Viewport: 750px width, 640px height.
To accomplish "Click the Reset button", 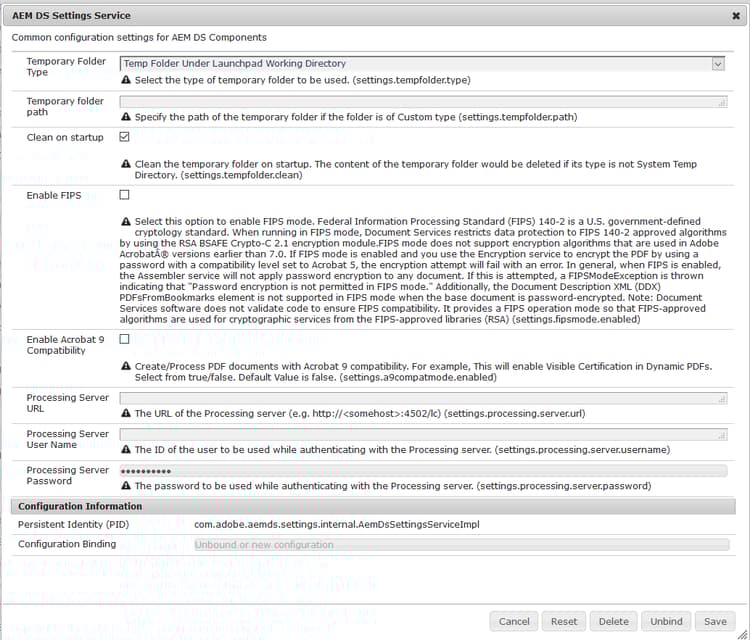I will coord(564,621).
